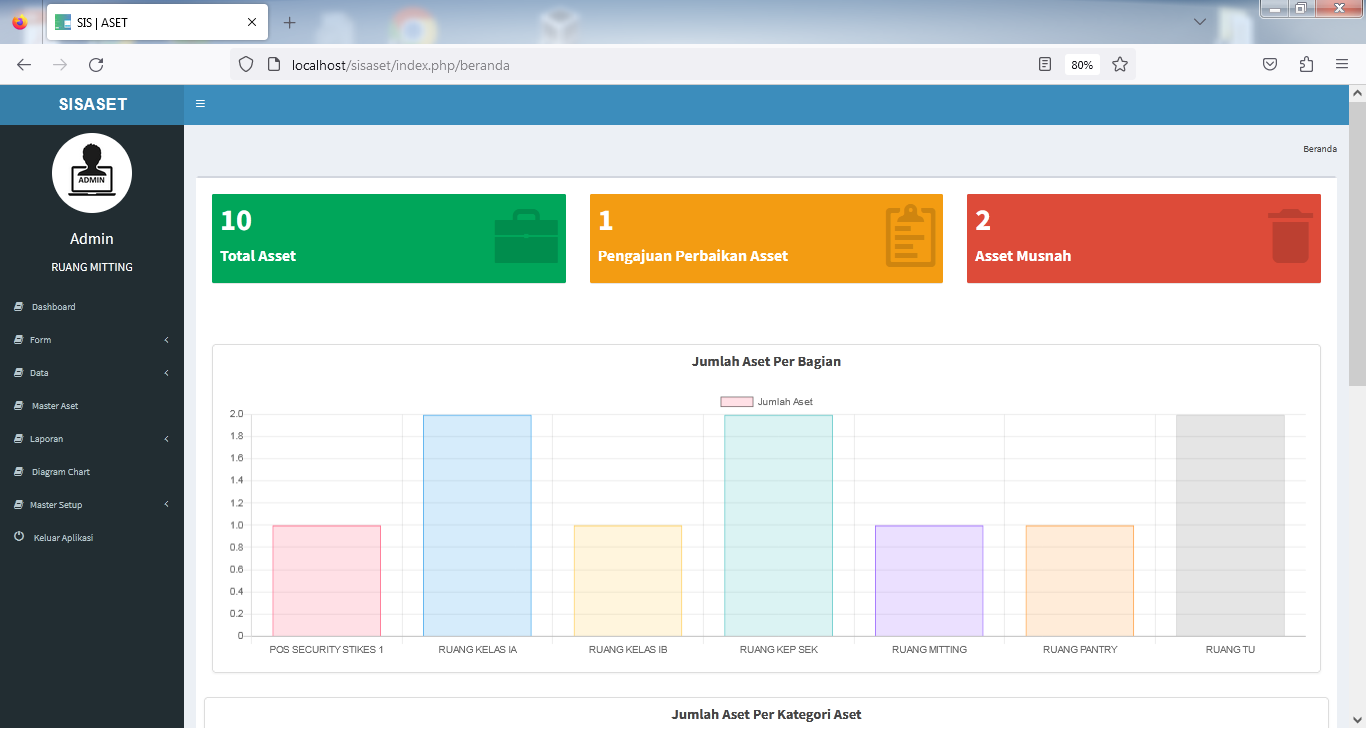
Task: Click the clipboard icon on Pengajuan Perbaikan card
Action: pos(910,236)
